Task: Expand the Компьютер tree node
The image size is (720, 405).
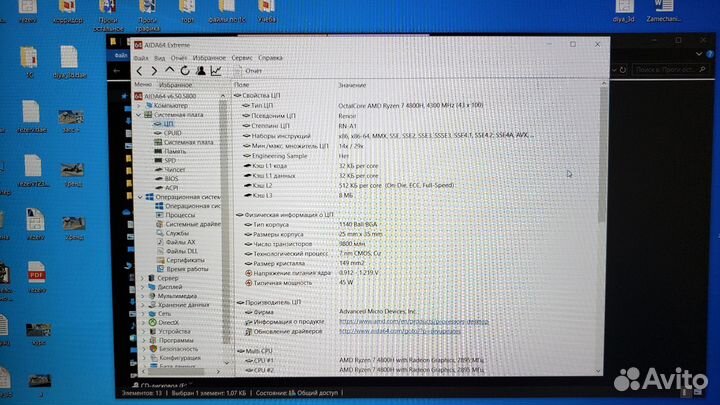Action: [139, 105]
